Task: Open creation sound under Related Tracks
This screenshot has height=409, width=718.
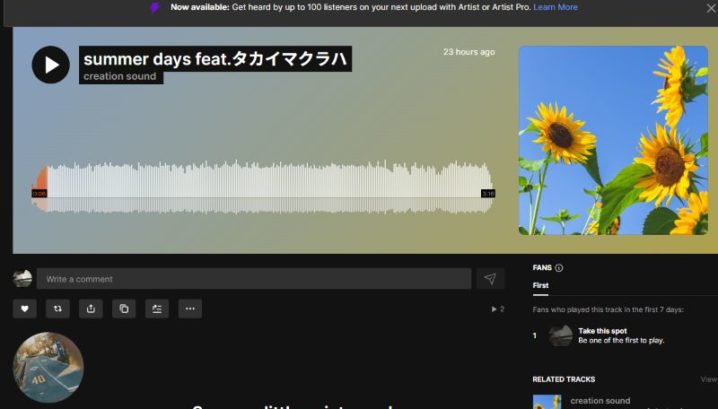Action: [x=600, y=401]
